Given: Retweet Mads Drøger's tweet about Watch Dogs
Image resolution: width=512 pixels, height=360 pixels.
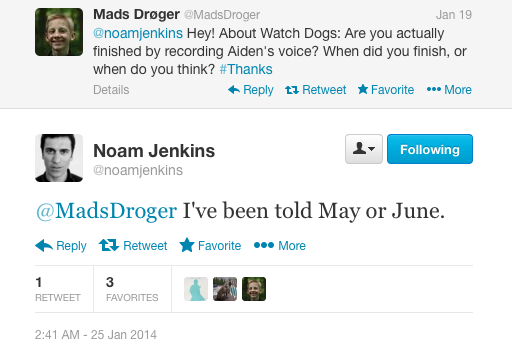Looking at the screenshot, I should tap(315, 90).
